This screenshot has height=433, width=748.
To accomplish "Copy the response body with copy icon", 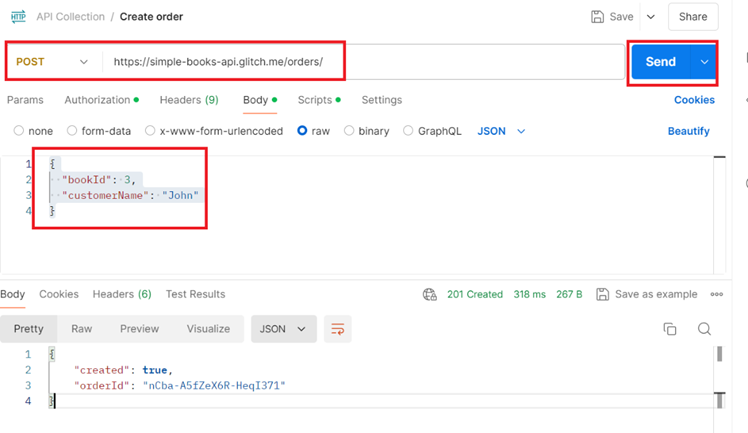I will (670, 329).
